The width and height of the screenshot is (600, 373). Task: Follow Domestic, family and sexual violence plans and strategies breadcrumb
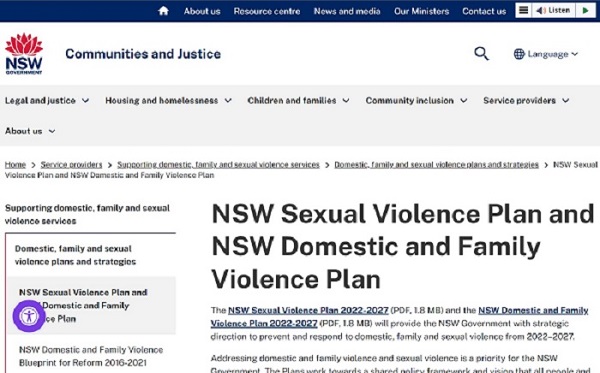436,165
